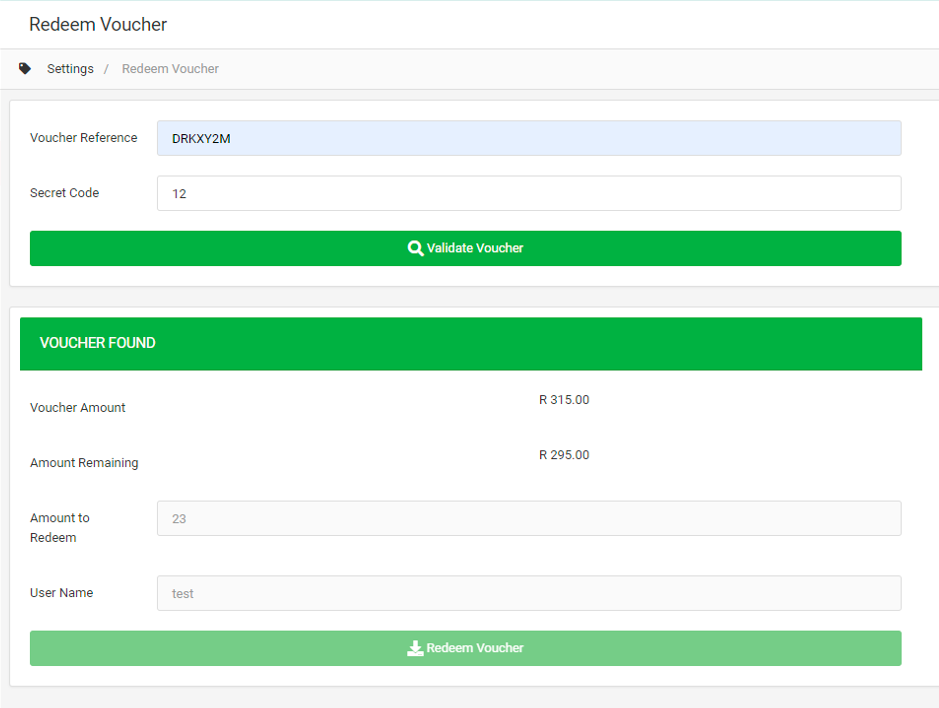Screen dimensions: 939x708
Task: Click the Secret Code label
Action: pos(64,193)
